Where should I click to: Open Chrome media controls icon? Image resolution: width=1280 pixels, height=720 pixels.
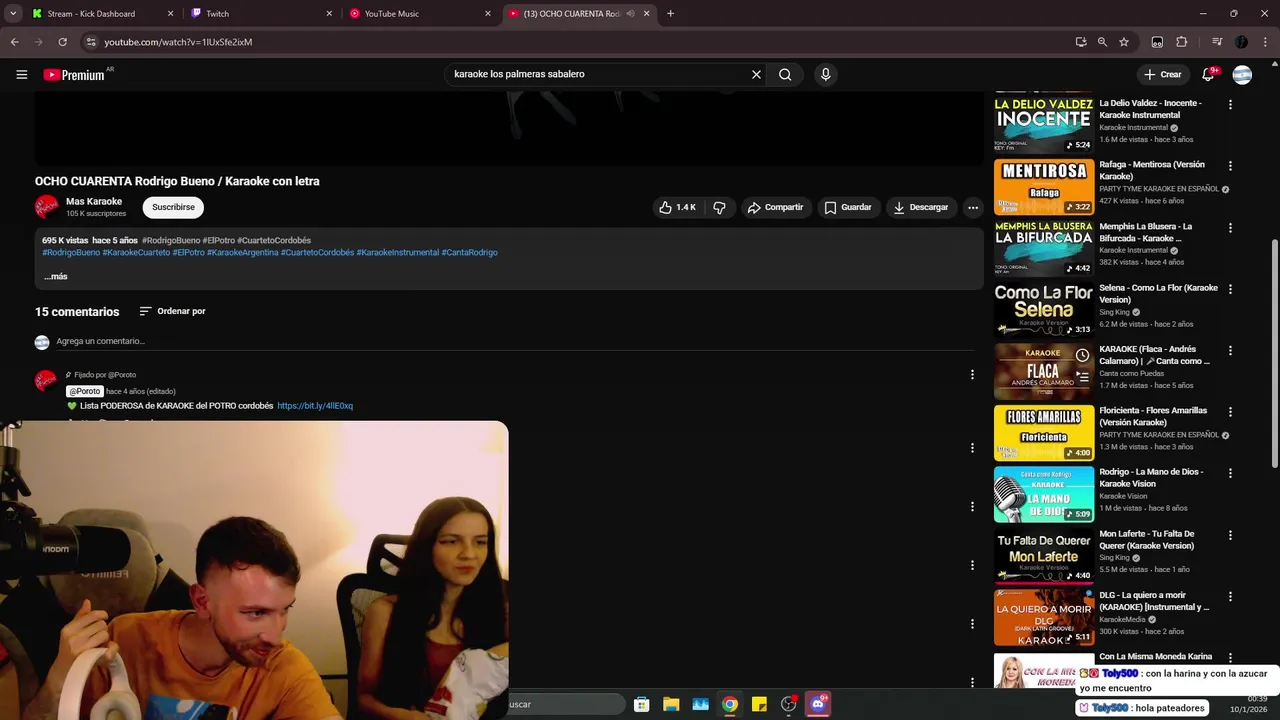pyautogui.click(x=1217, y=42)
